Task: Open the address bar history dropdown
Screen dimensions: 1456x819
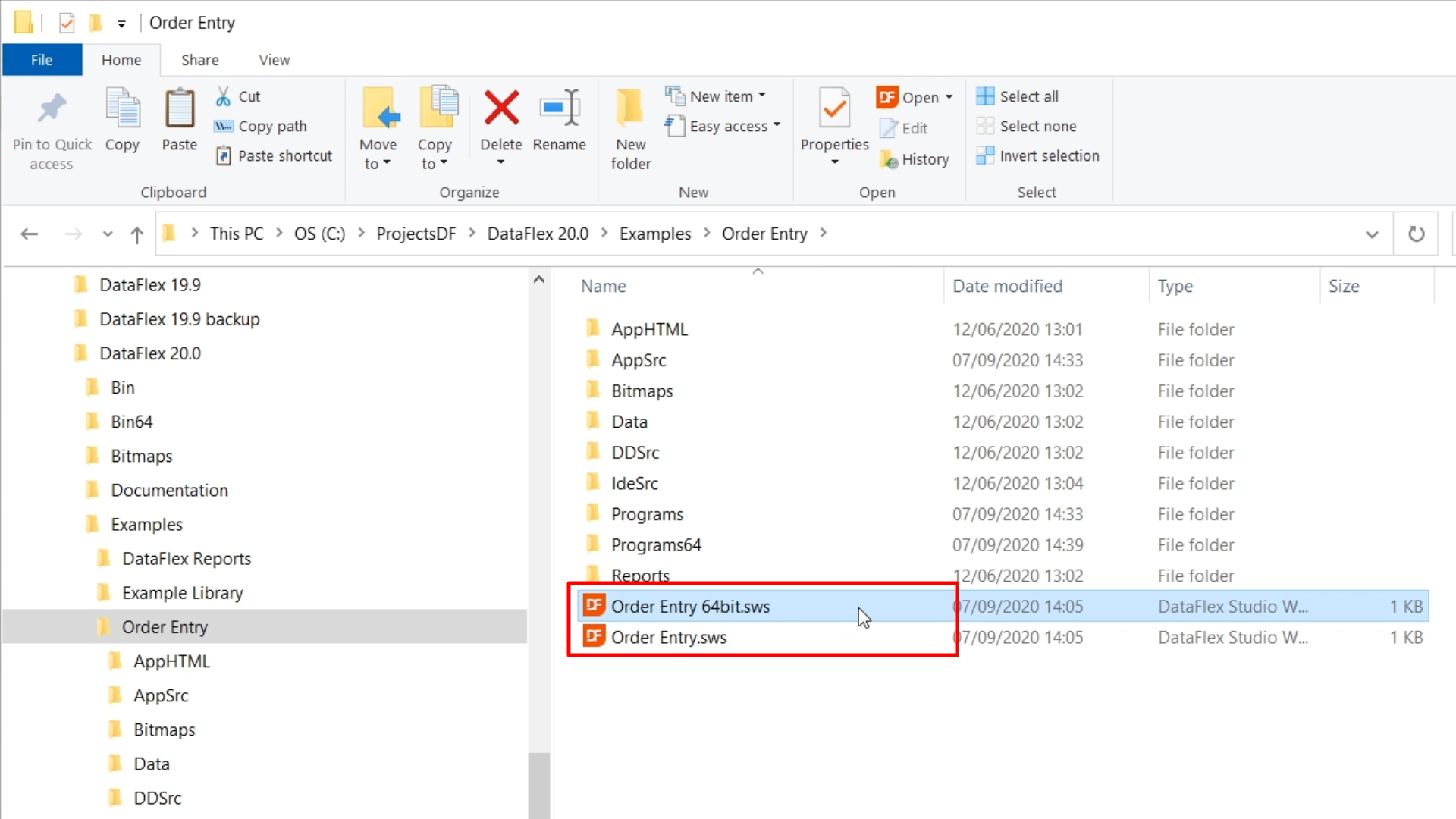Action: [x=1372, y=234]
